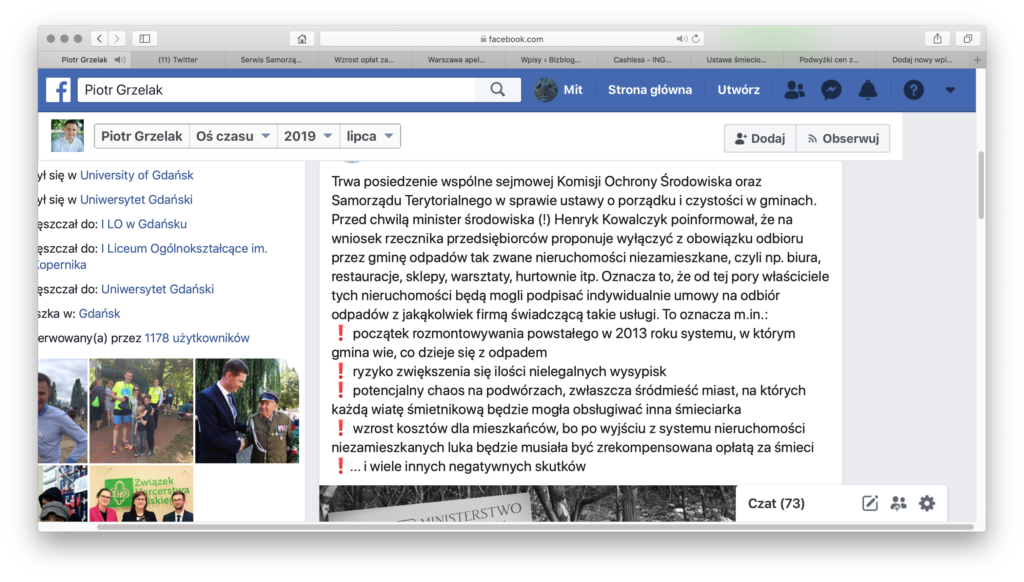Switch to the Wzrost opłat za... tab

coord(364,59)
